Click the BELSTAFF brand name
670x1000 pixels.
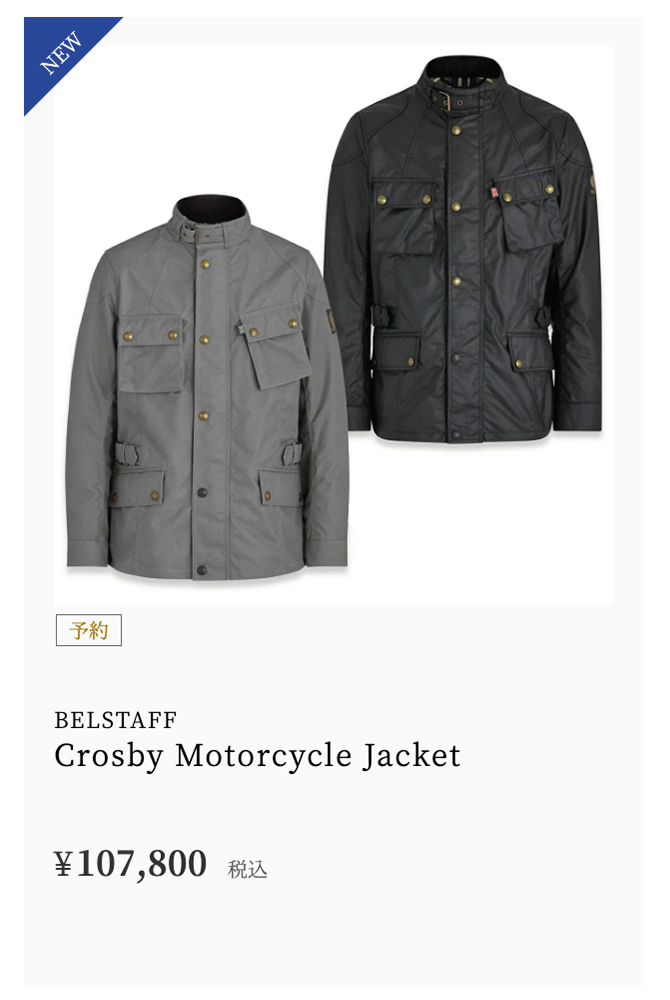[115, 720]
